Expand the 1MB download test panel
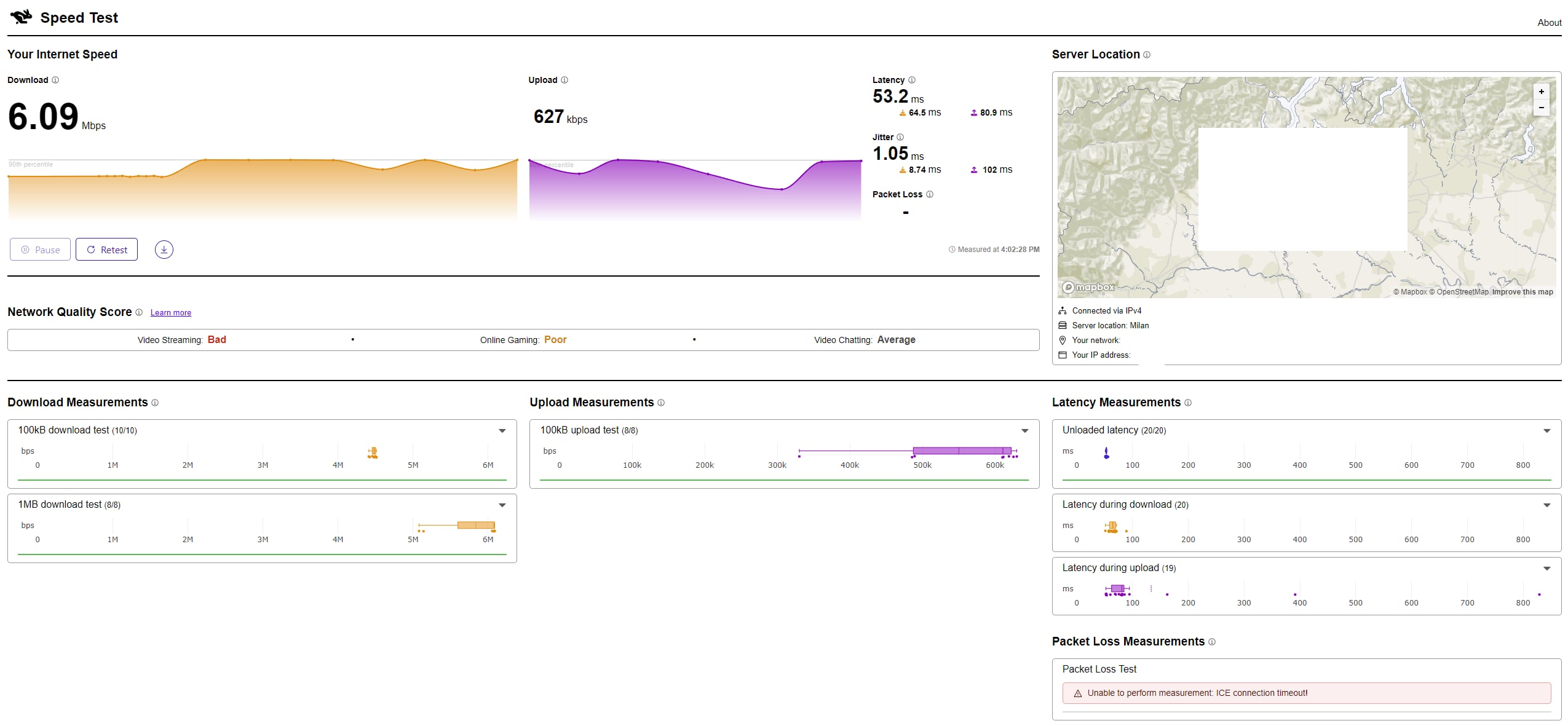Image resolution: width=1568 pixels, height=726 pixels. [502, 505]
